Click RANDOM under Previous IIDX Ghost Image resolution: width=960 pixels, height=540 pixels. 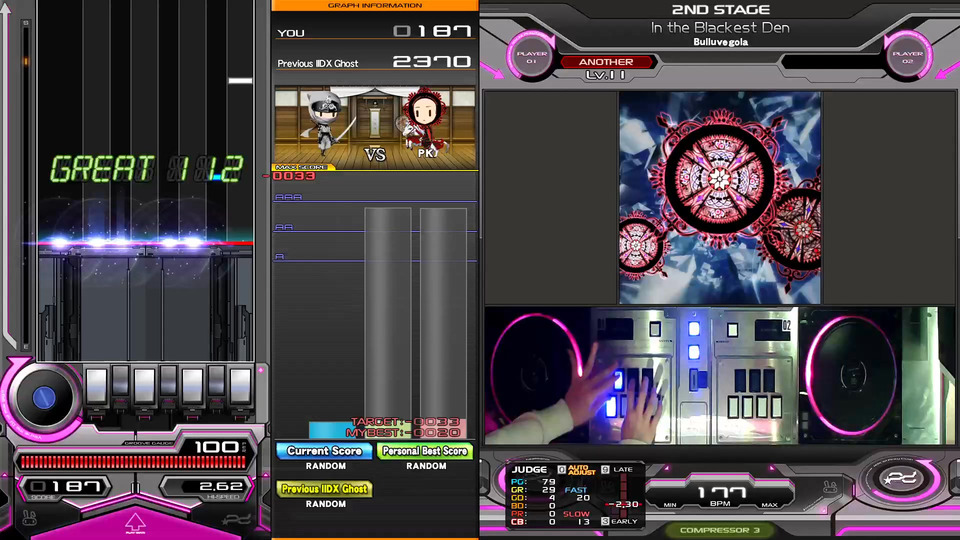[x=326, y=504]
